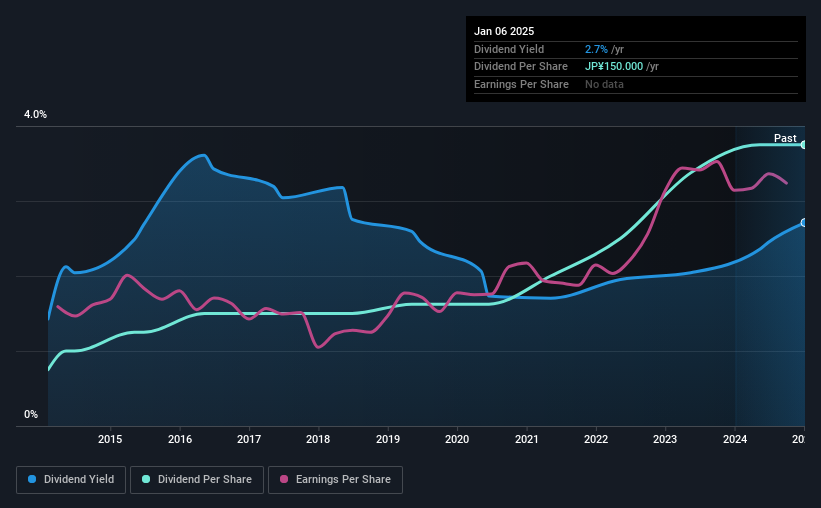Click the No data earnings value
821x508 pixels.
coord(604,84)
